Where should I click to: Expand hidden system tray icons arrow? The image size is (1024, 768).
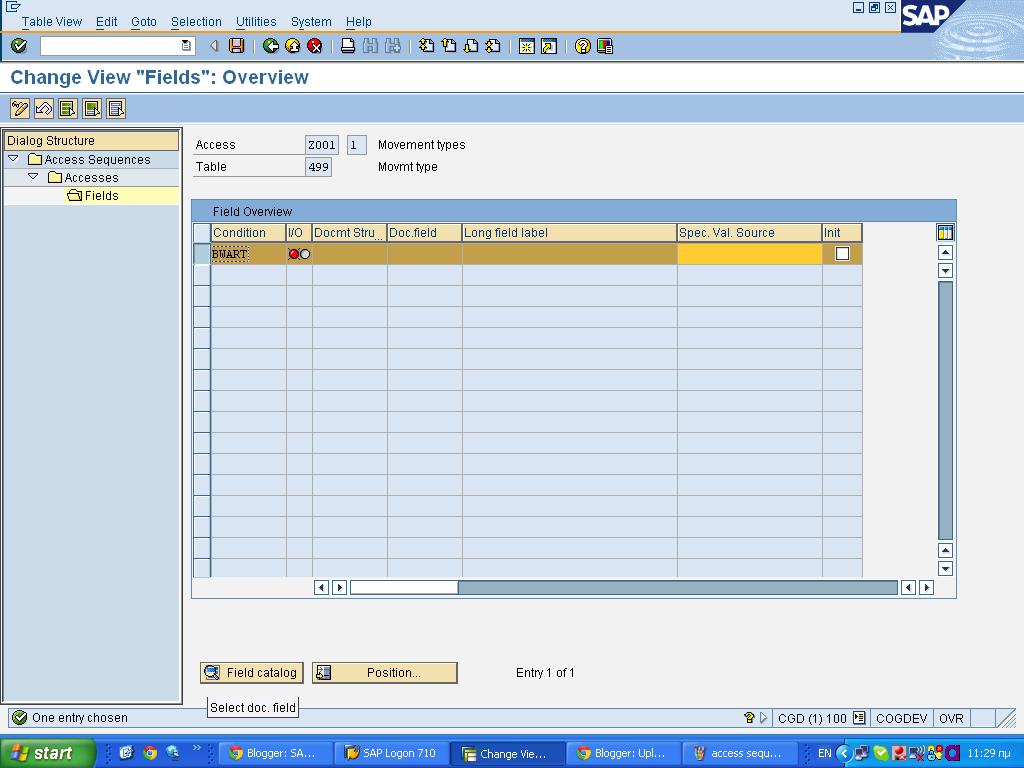coord(843,753)
